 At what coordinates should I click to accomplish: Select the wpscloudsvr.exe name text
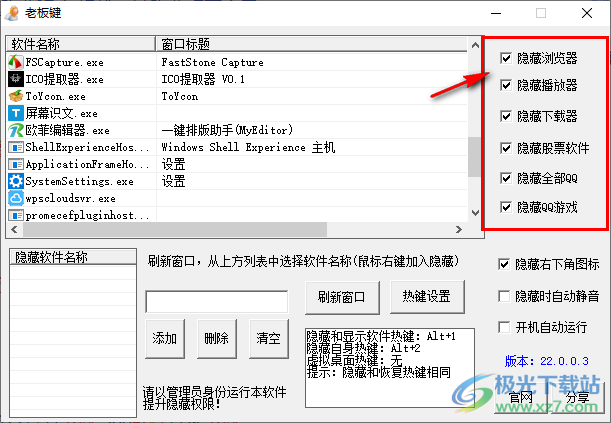tap(71, 199)
